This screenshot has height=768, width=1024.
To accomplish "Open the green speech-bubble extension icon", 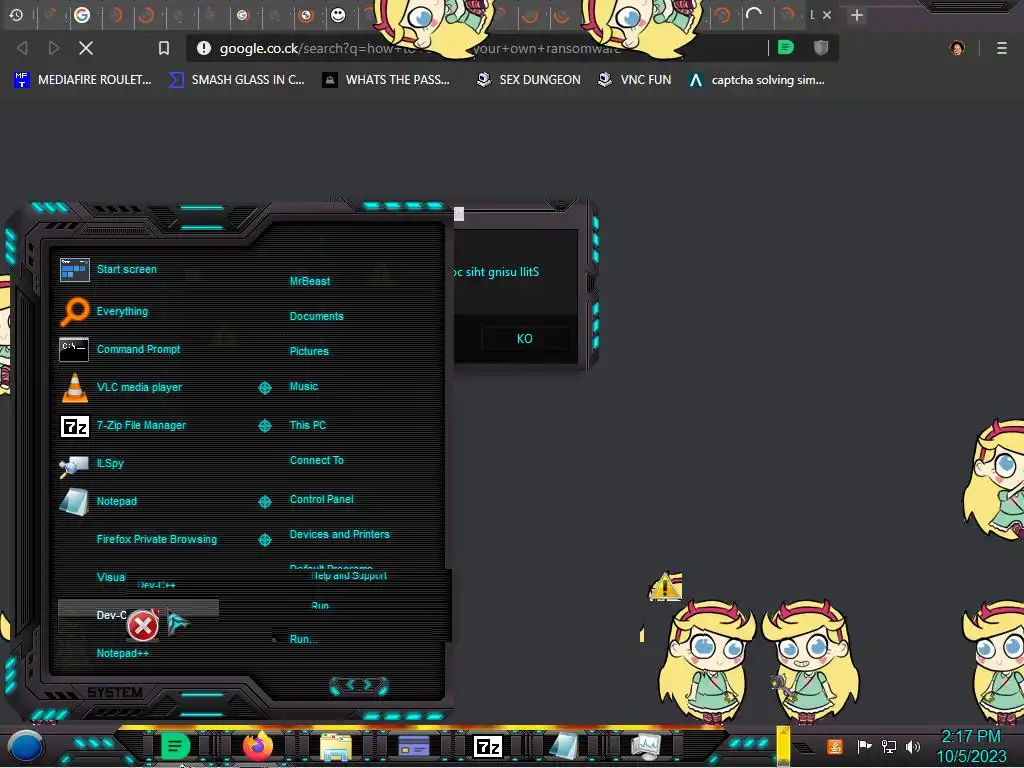I will (786, 47).
